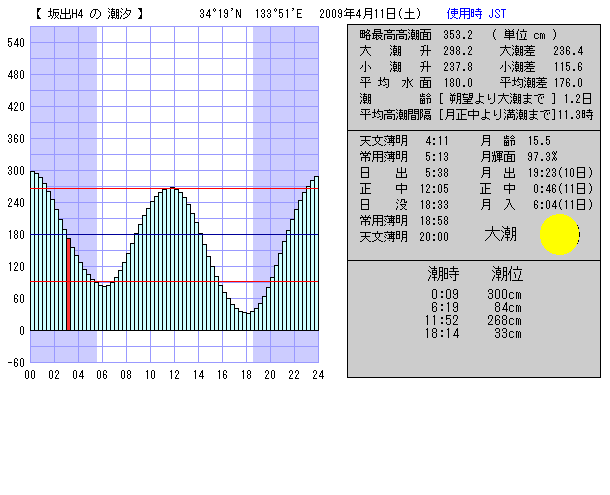Click the morning 常用薄明 5:13 entry
Image resolution: width=610 pixels, height=495 pixels.
(404, 156)
